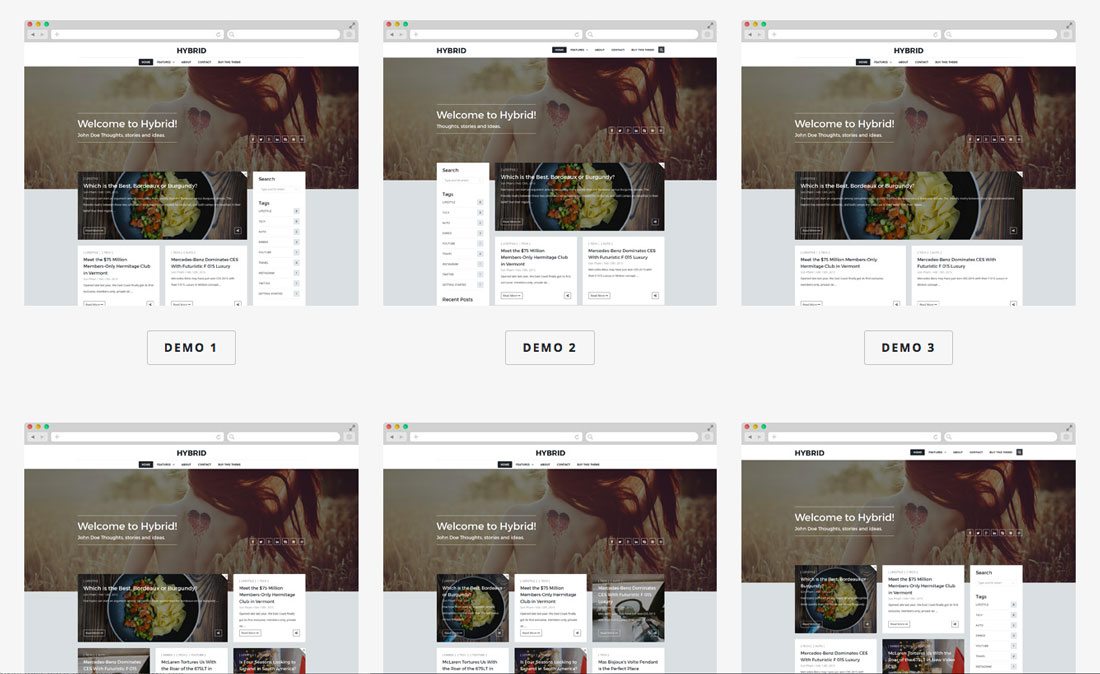Click 'McLaren Tortures Us' post title in bottom-left preview
This screenshot has height=674, width=1100.
(189, 665)
